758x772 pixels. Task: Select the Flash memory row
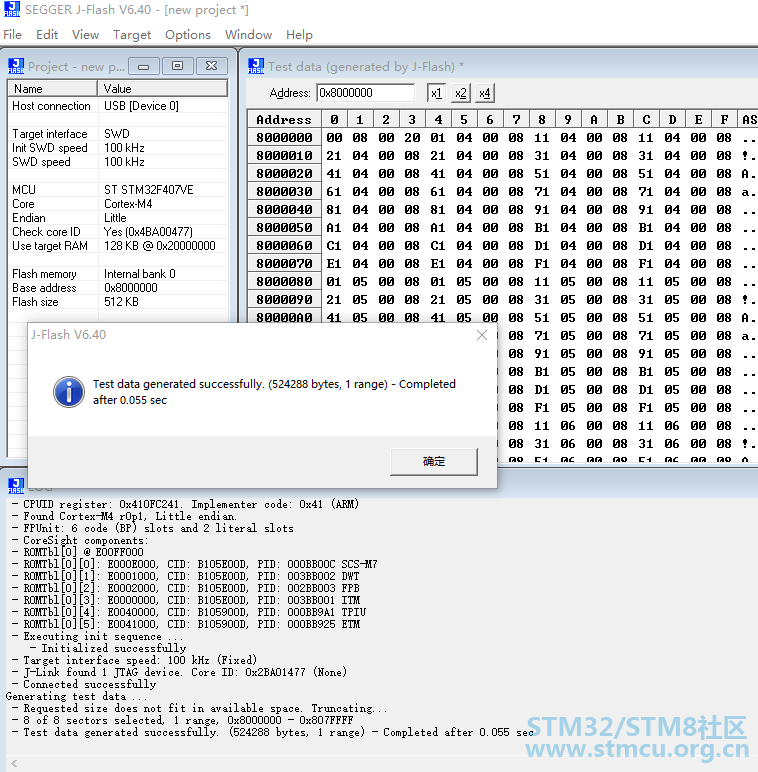point(118,274)
